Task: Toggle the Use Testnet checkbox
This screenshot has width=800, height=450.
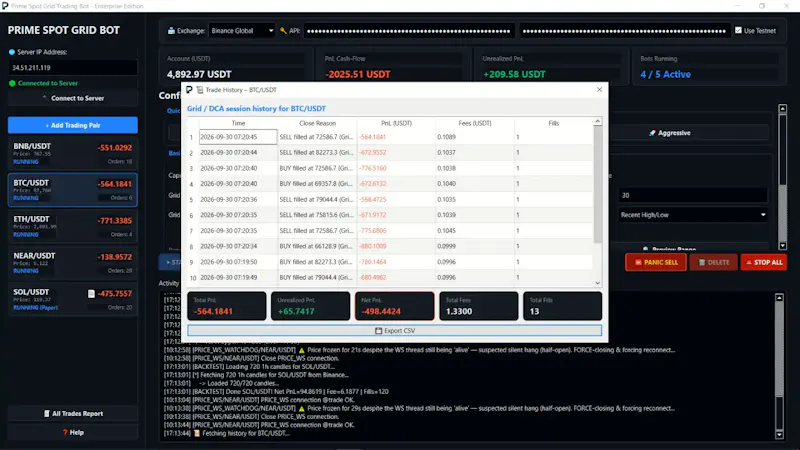Action: (738, 31)
